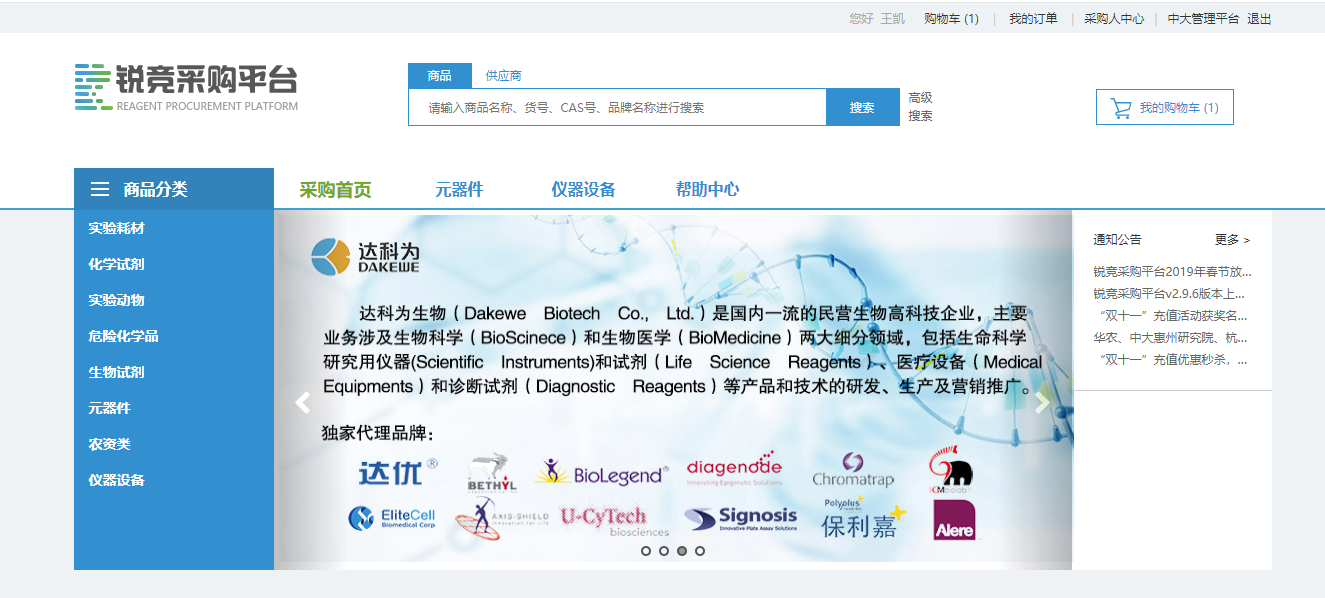Click the shopping cart icon in search header
The height and width of the screenshot is (598, 1325).
[x=1121, y=108]
